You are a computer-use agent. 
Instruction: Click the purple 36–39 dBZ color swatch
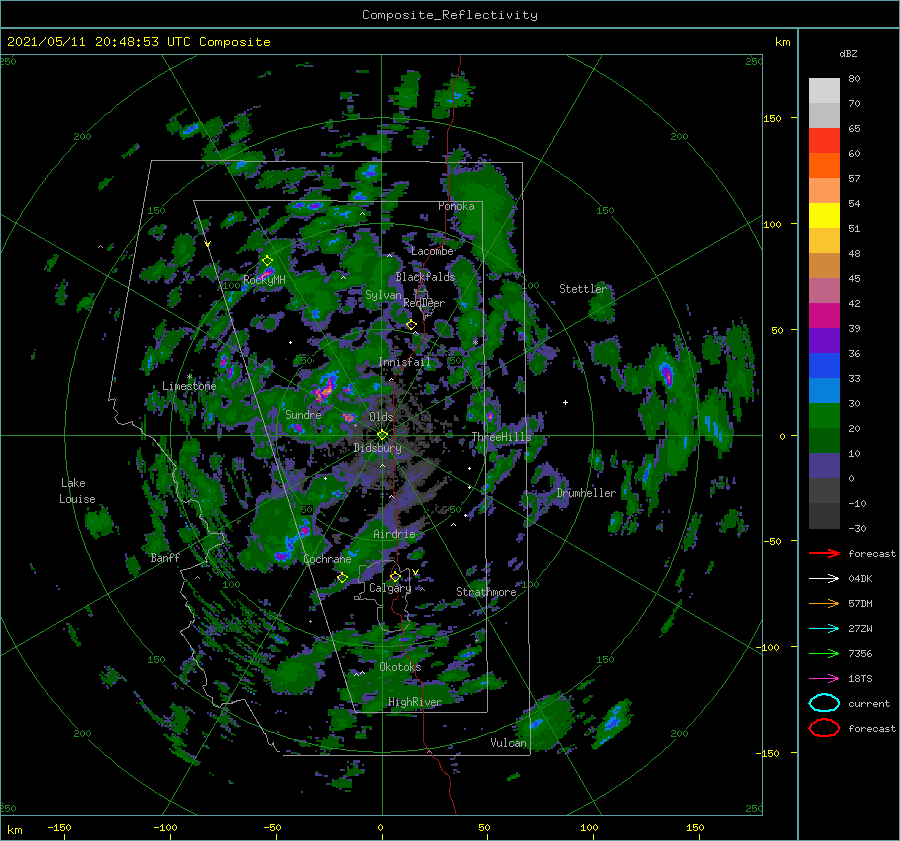(x=824, y=341)
